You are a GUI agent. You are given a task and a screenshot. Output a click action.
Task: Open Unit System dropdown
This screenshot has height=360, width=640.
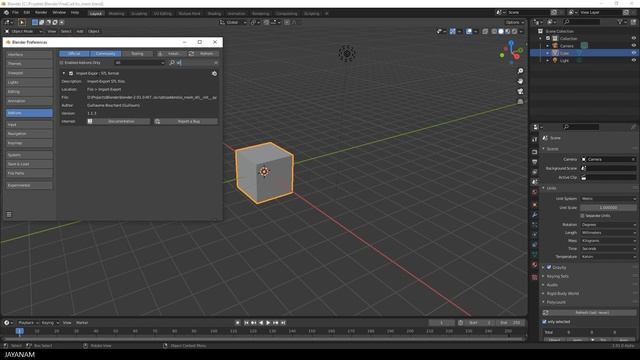coord(608,199)
